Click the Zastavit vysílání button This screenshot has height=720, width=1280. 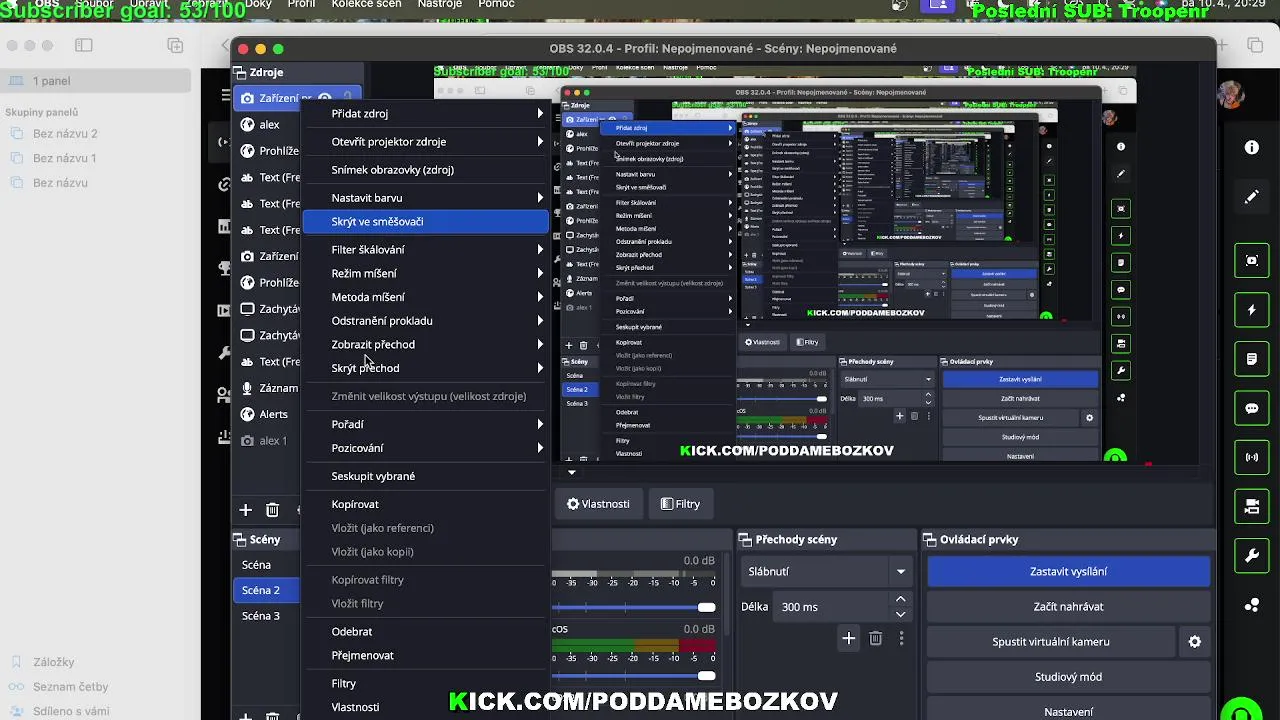coord(1068,571)
